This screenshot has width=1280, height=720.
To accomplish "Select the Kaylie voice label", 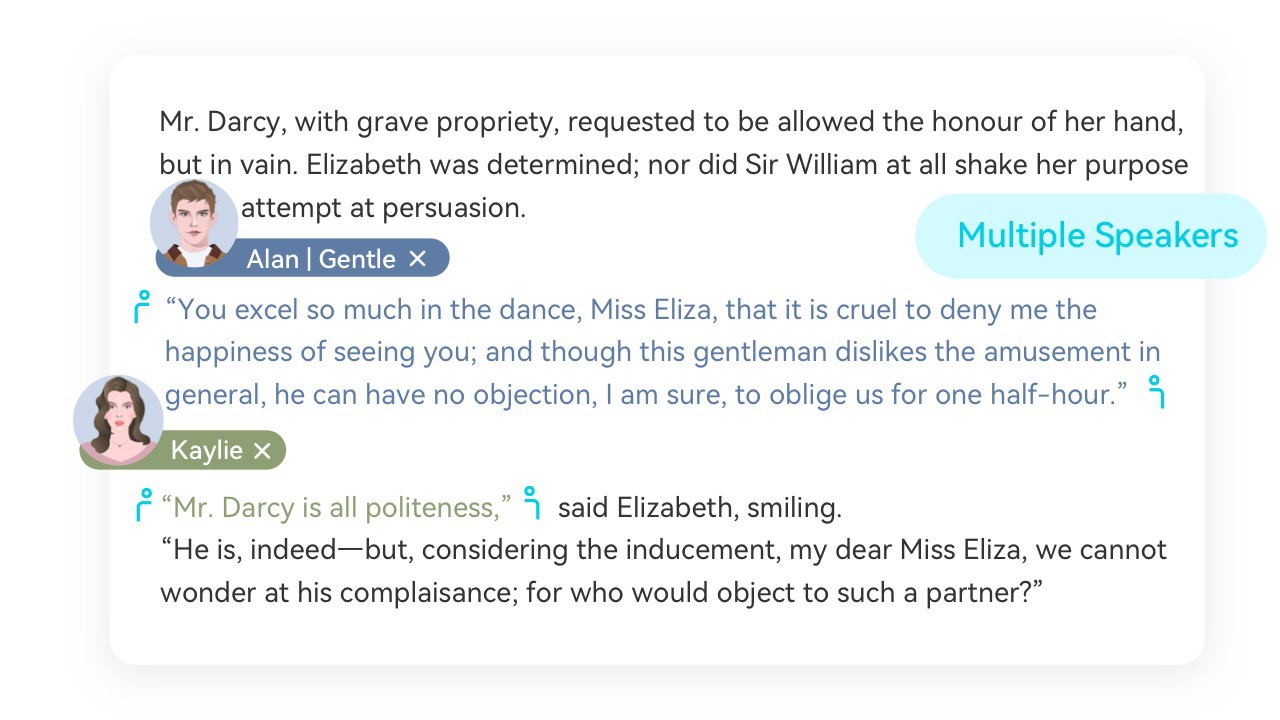I will [x=206, y=451].
